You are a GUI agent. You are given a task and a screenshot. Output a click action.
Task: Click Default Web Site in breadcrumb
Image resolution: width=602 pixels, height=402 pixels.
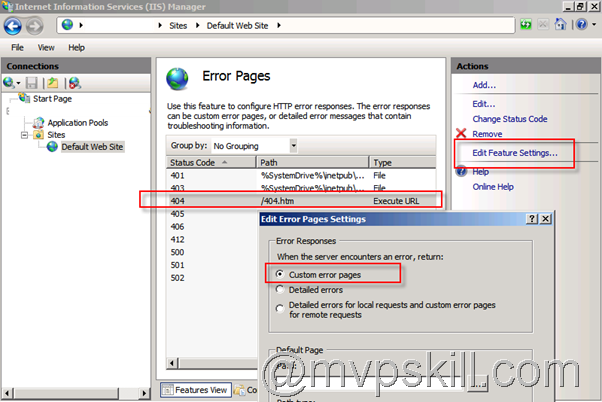(237, 25)
